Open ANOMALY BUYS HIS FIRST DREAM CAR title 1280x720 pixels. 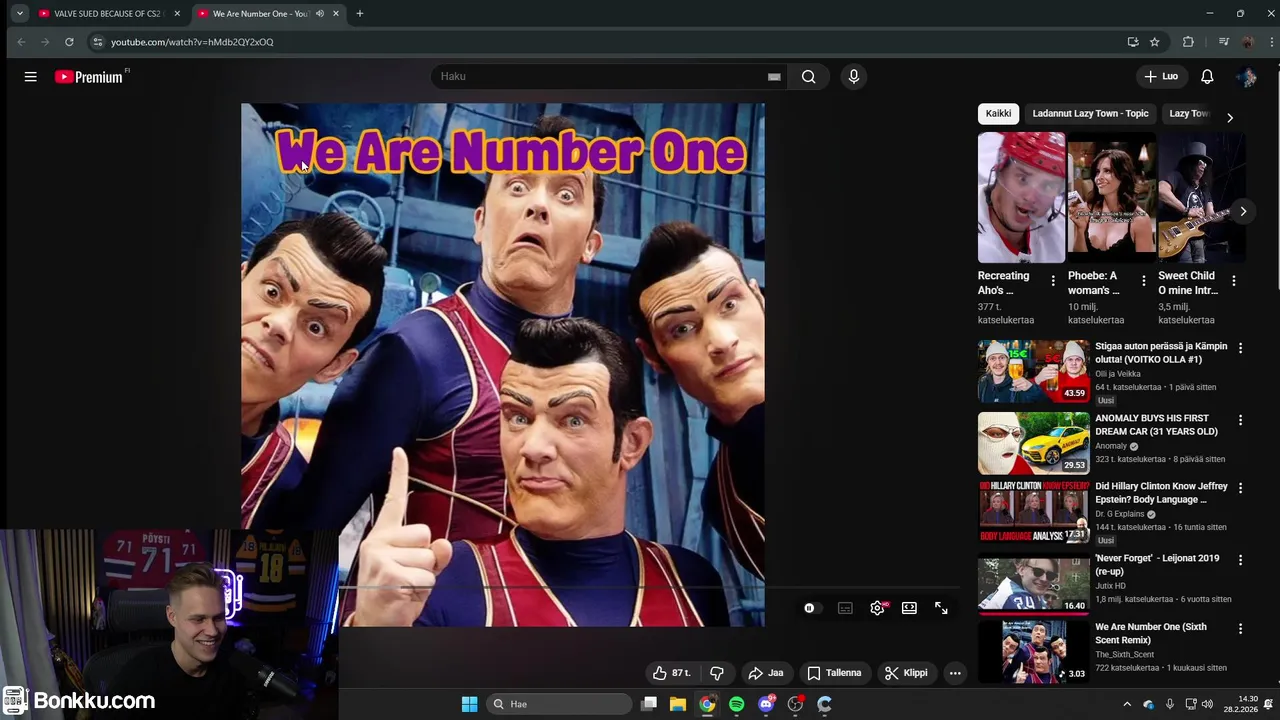pyautogui.click(x=1156, y=425)
